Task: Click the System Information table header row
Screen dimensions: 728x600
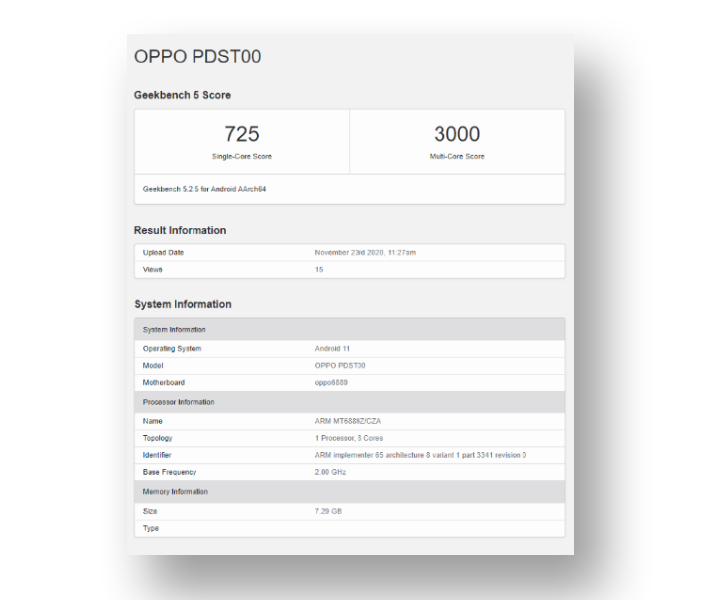Action: click(x=350, y=329)
